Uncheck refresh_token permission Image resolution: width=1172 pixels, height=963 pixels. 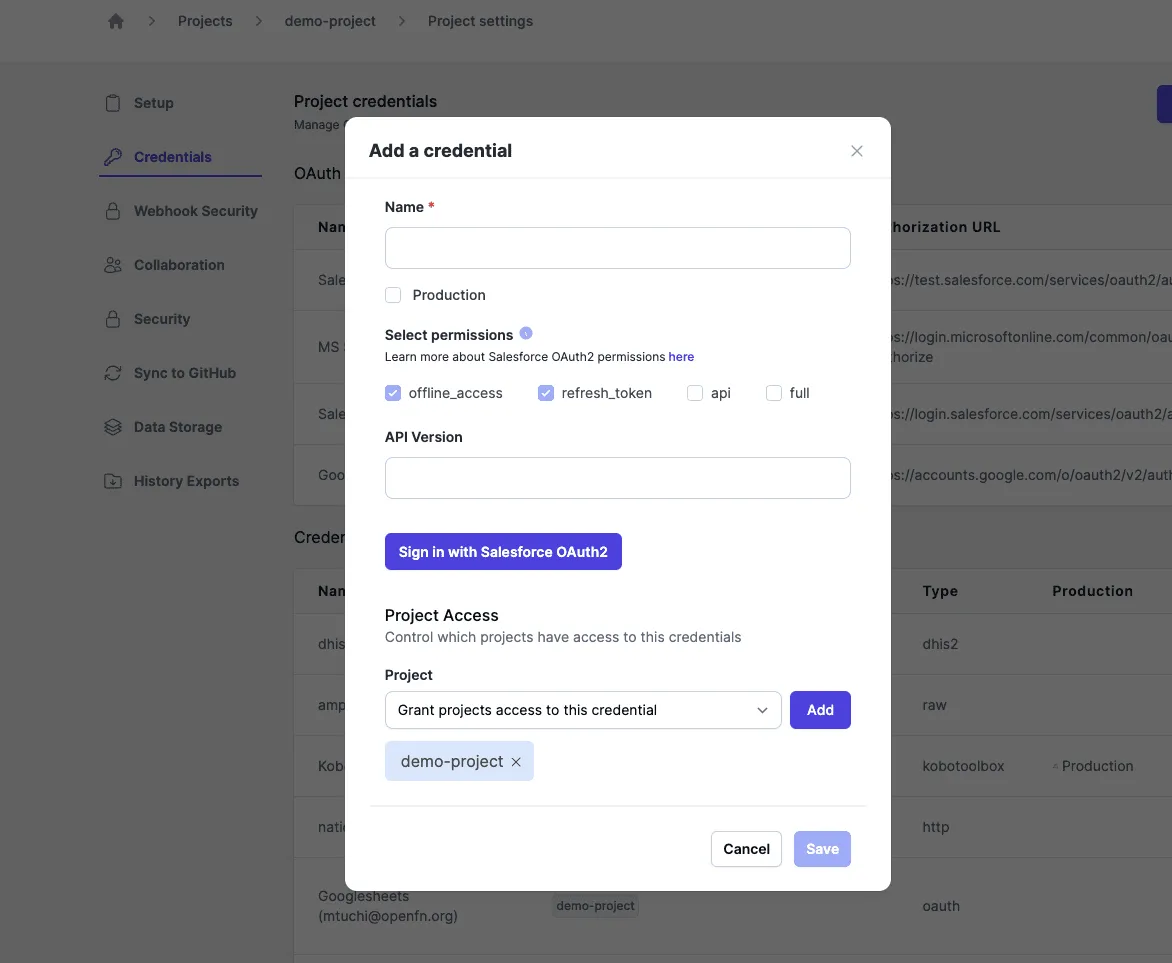point(546,393)
